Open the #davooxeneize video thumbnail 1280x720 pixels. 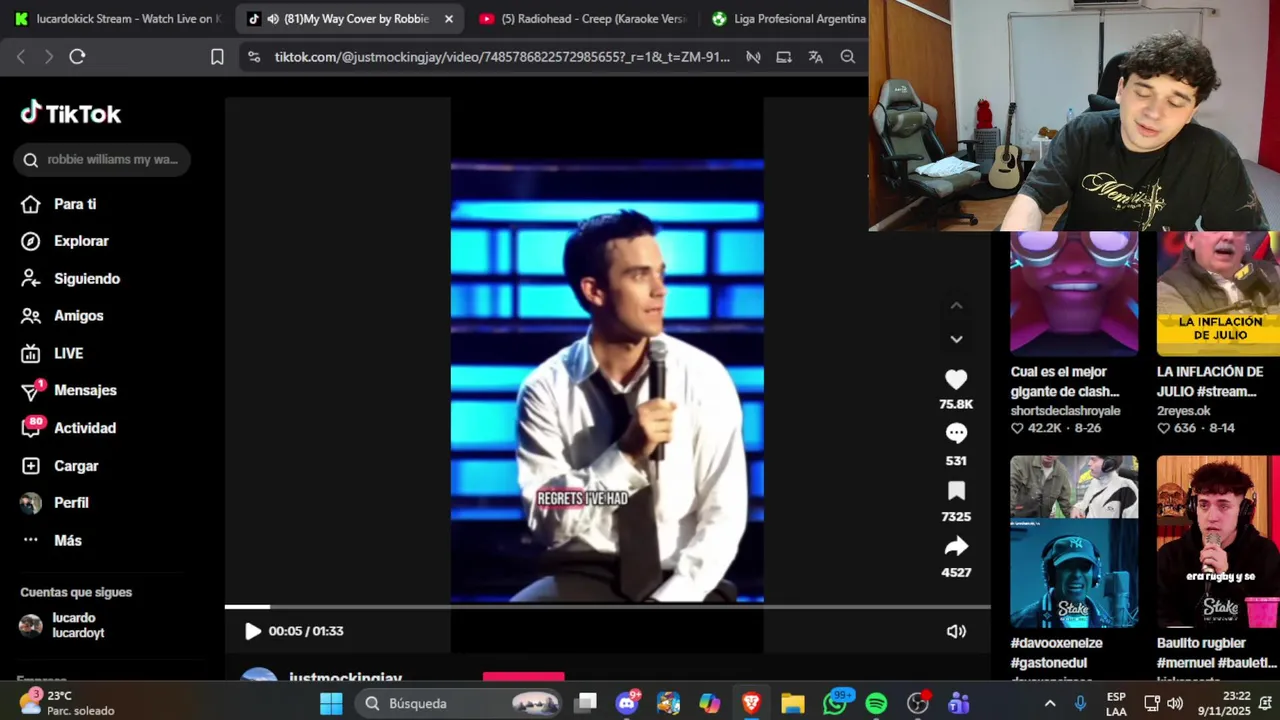tap(1074, 542)
